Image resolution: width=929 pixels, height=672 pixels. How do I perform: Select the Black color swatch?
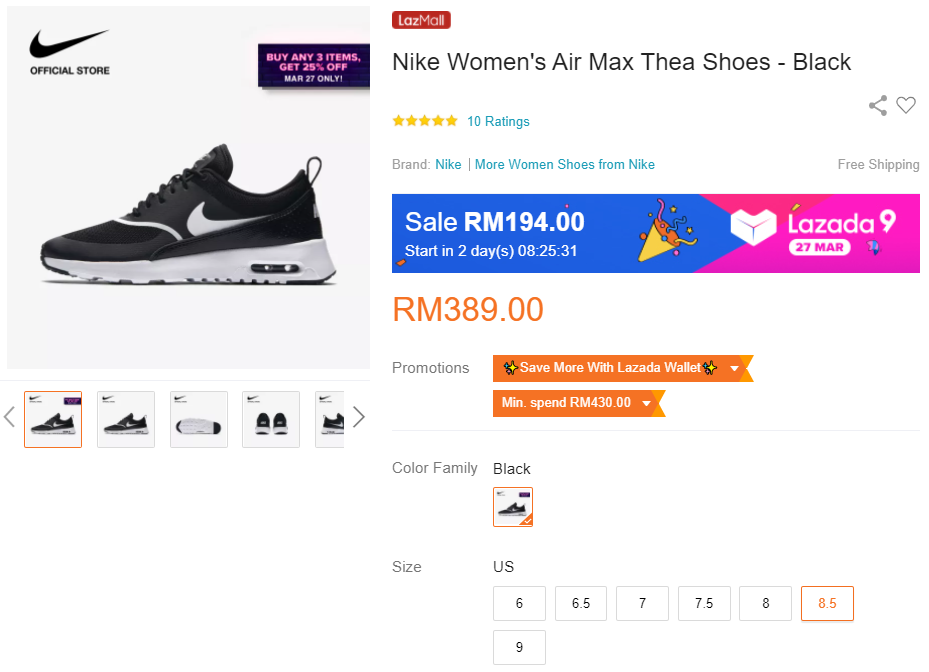pos(513,507)
